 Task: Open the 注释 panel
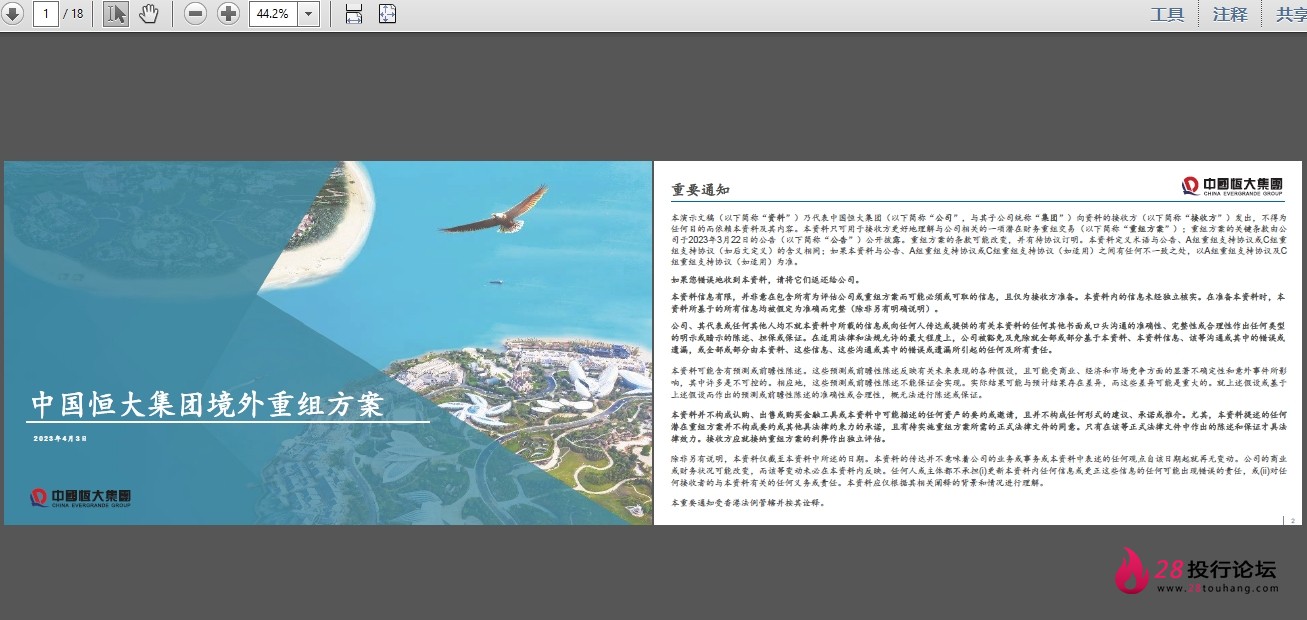[x=1230, y=15]
